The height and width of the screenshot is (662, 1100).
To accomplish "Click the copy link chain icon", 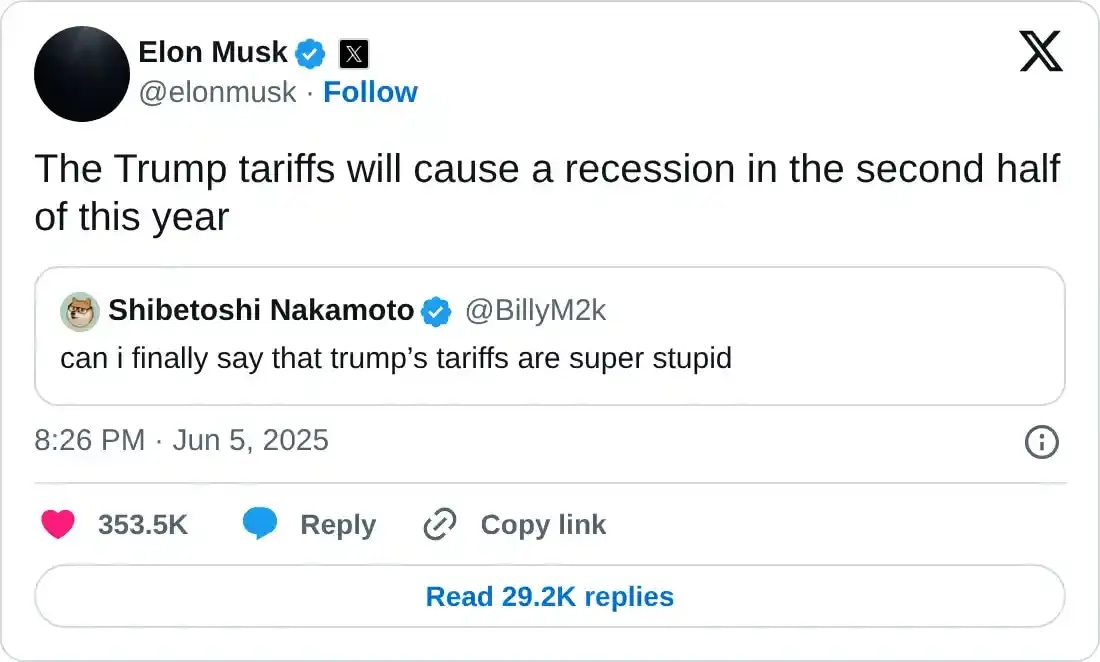I will tap(440, 524).
